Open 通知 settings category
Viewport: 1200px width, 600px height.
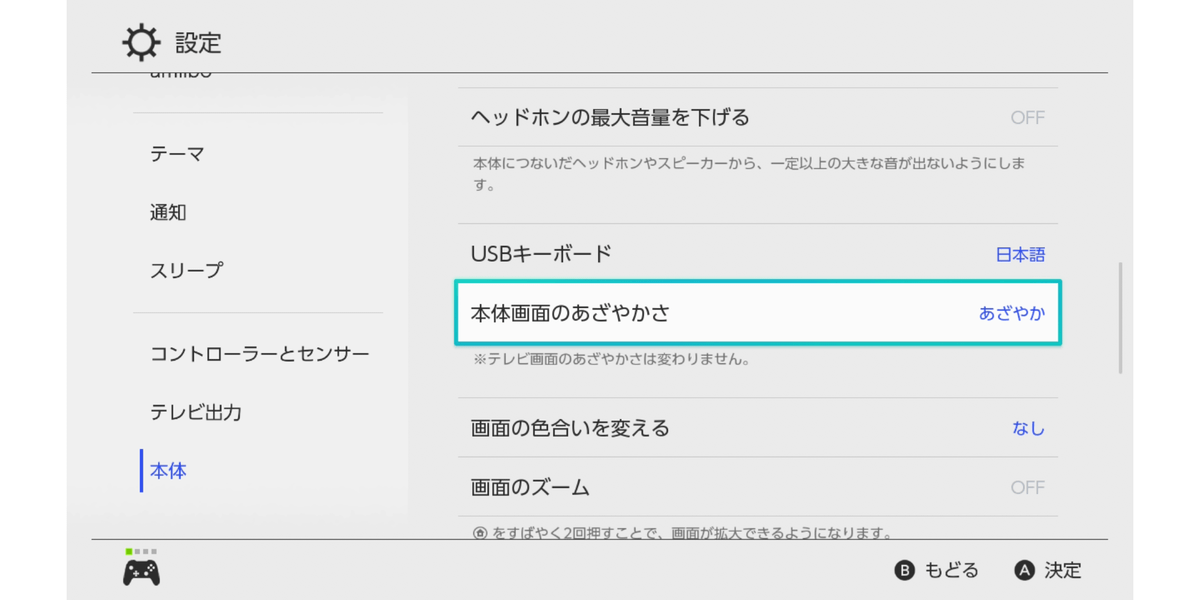168,212
